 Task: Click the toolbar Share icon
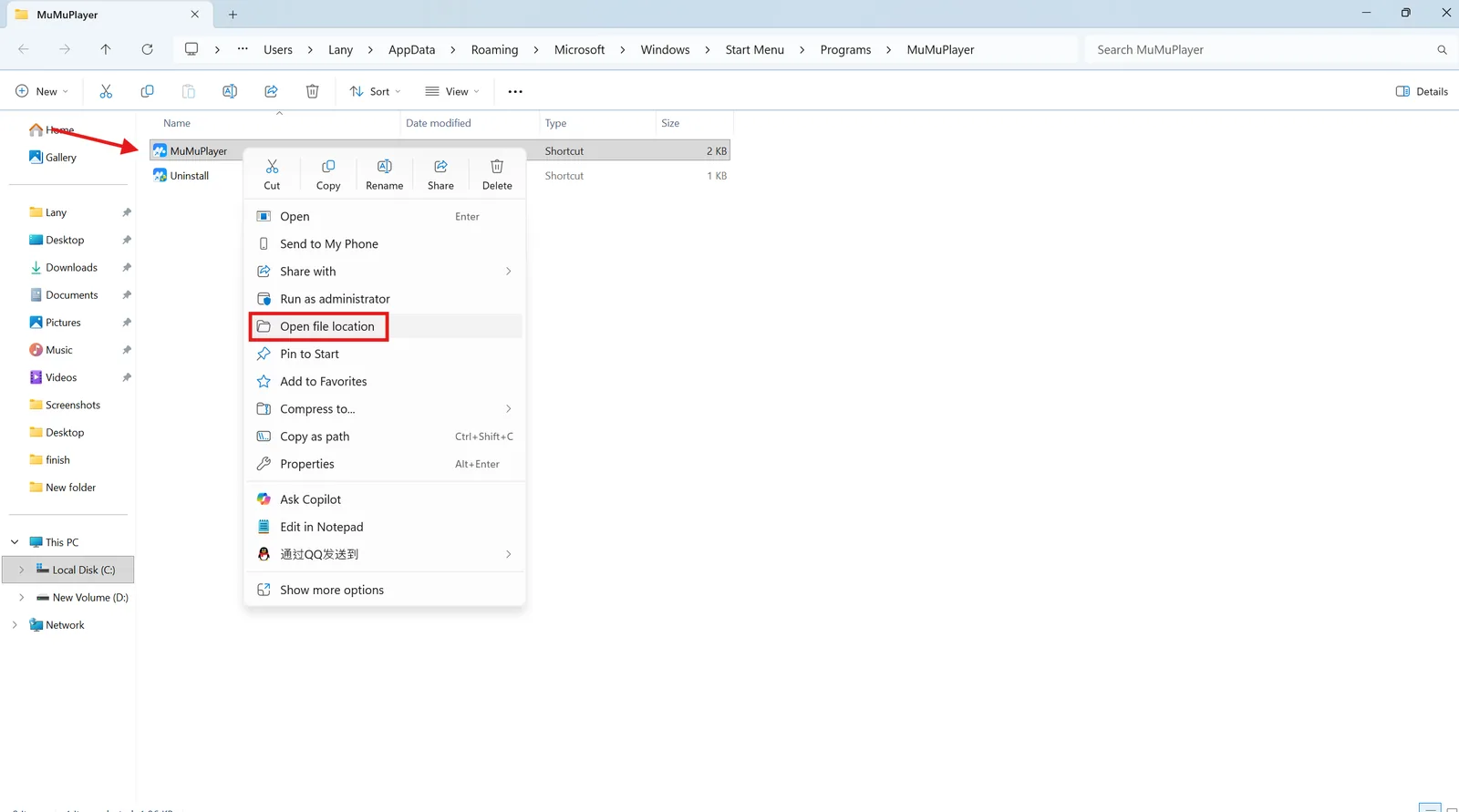271,91
